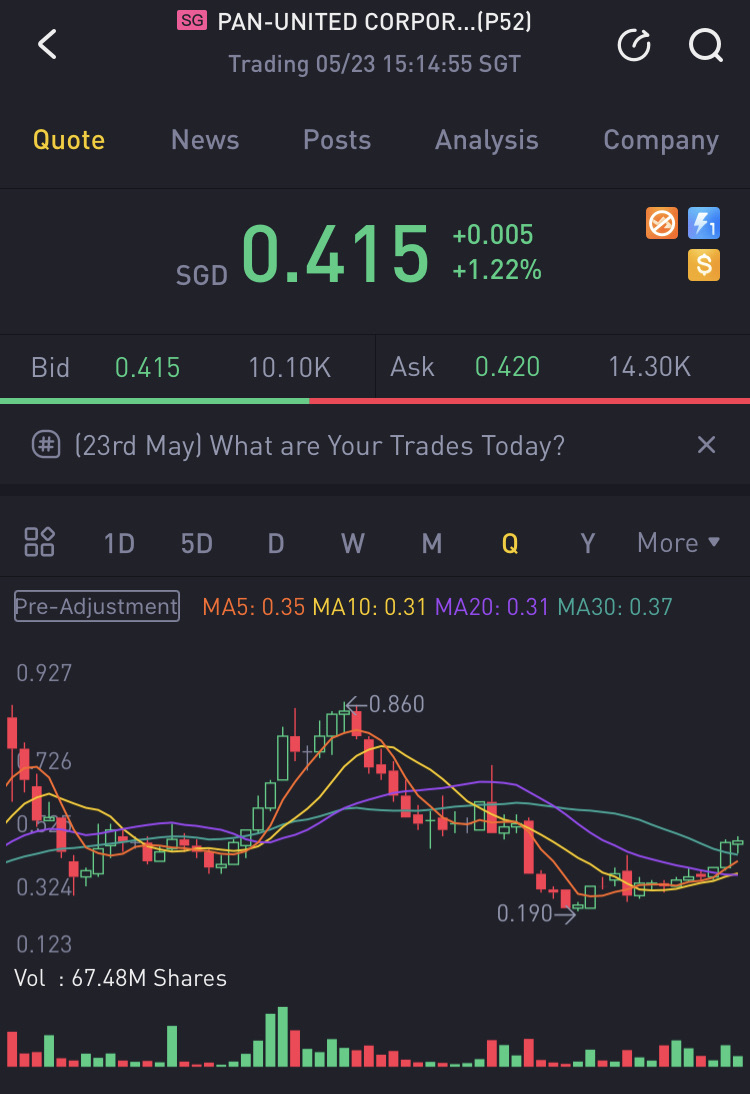Select the M monthly chart period
Viewport: 750px width, 1094px height.
point(432,543)
